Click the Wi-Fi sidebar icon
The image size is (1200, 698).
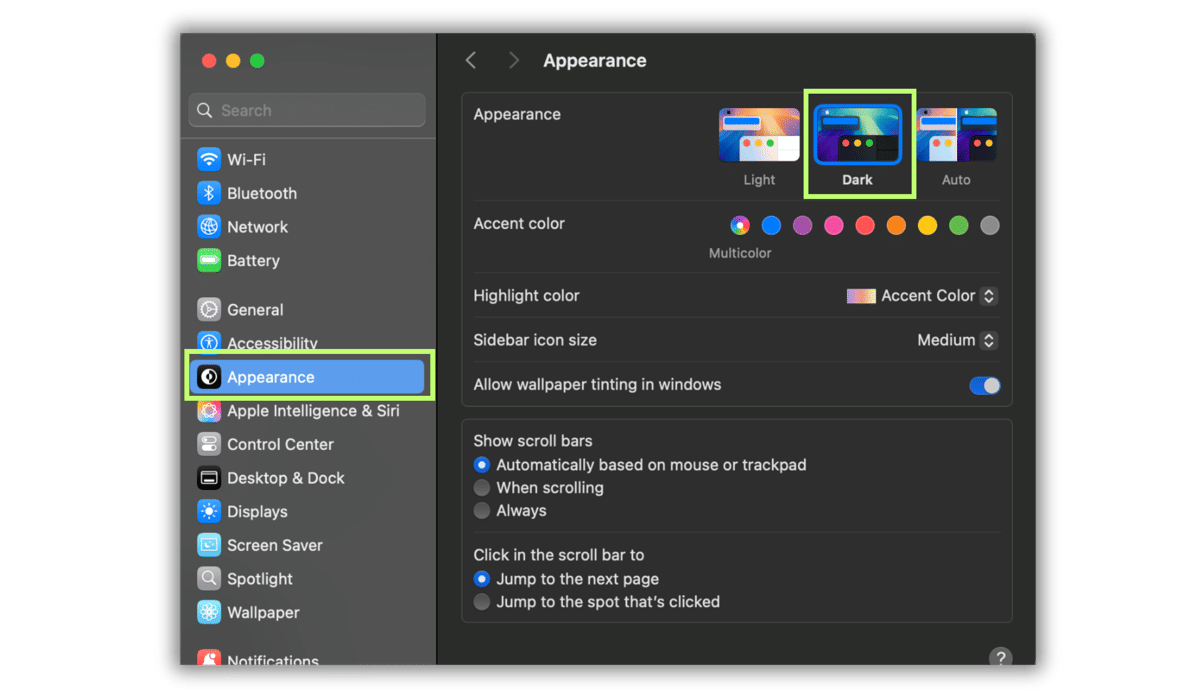[x=209, y=159]
